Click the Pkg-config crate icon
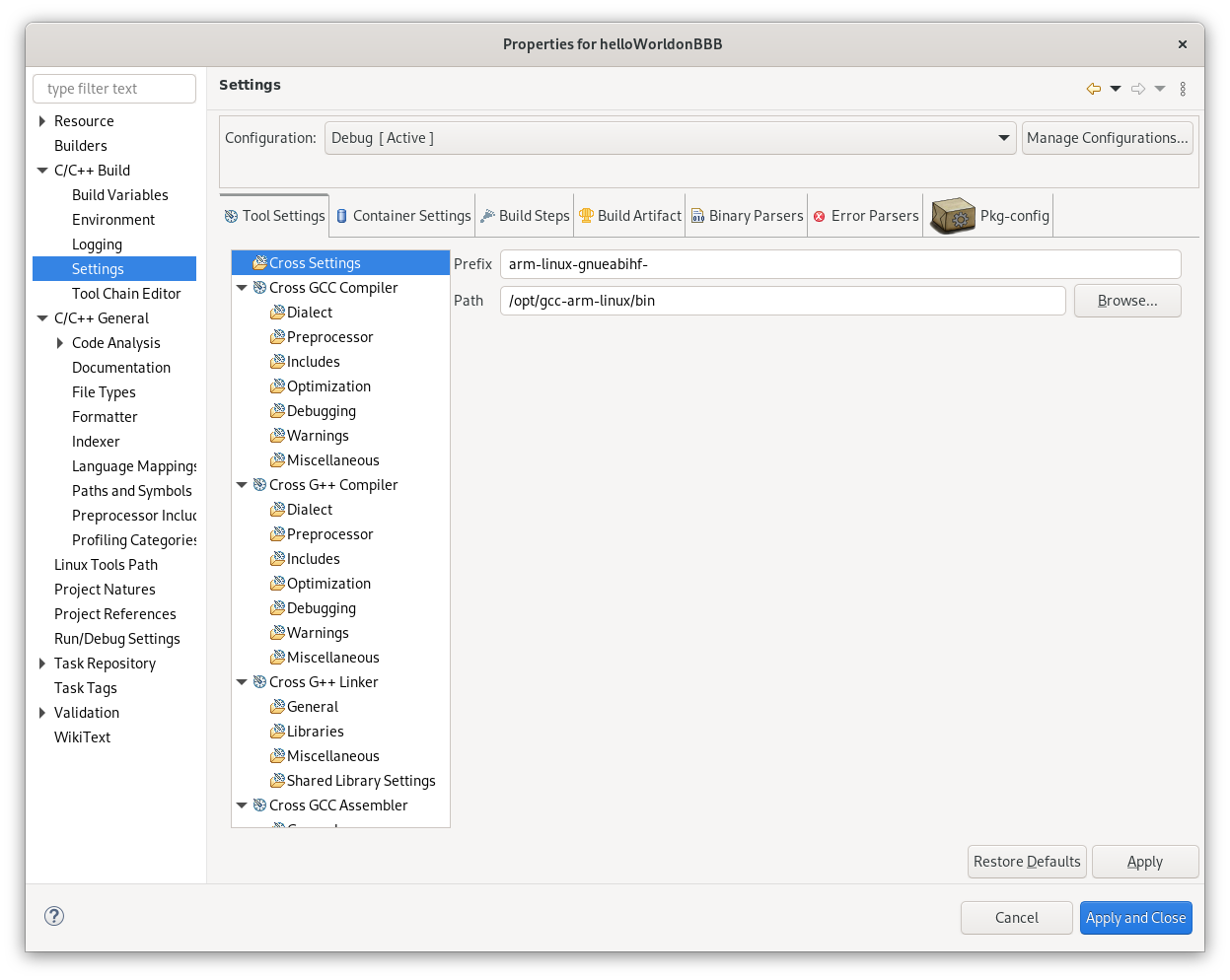 951,214
